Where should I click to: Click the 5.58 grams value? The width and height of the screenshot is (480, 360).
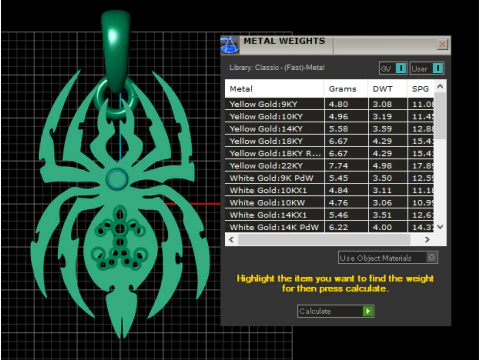[338, 129]
